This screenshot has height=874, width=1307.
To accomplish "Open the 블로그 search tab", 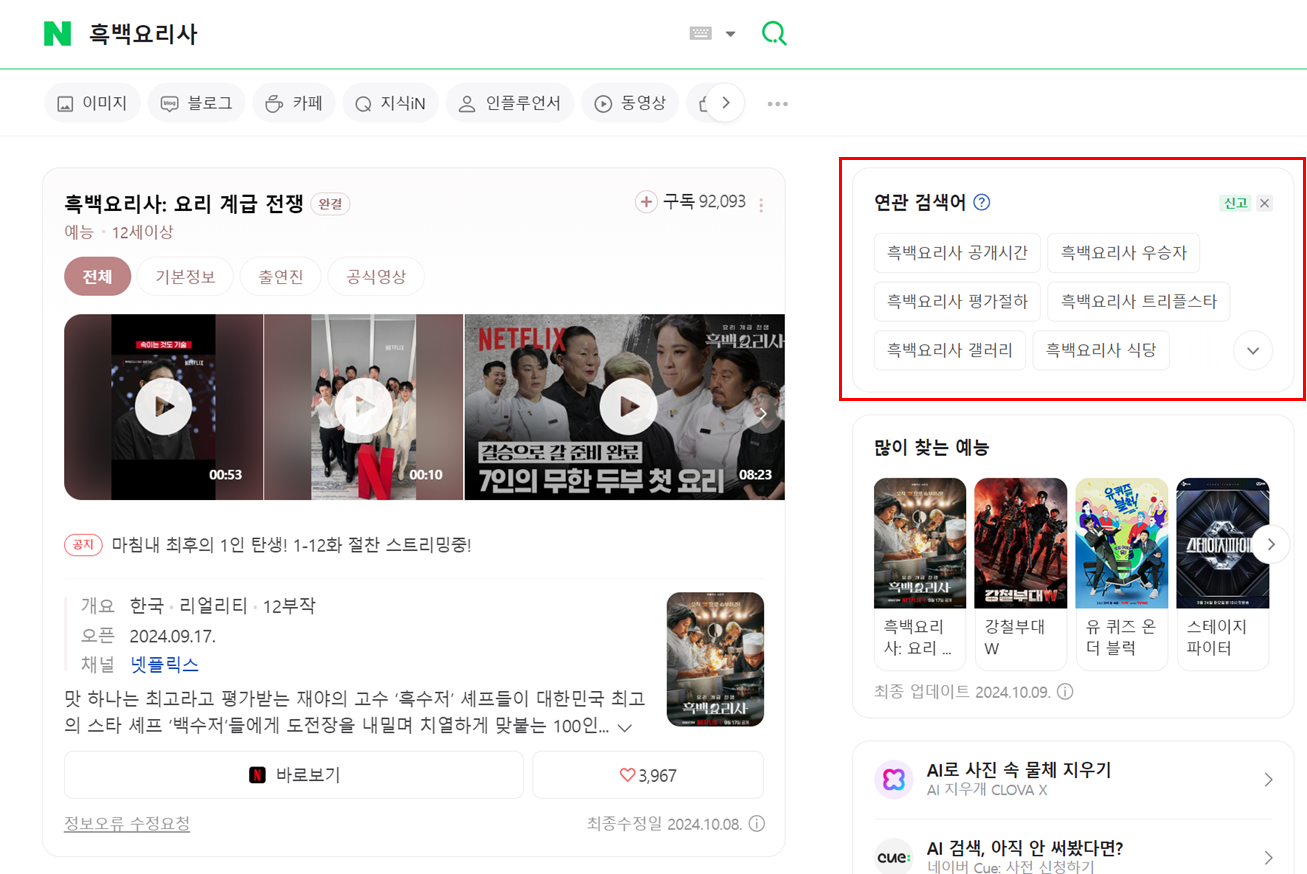I will (x=197, y=103).
